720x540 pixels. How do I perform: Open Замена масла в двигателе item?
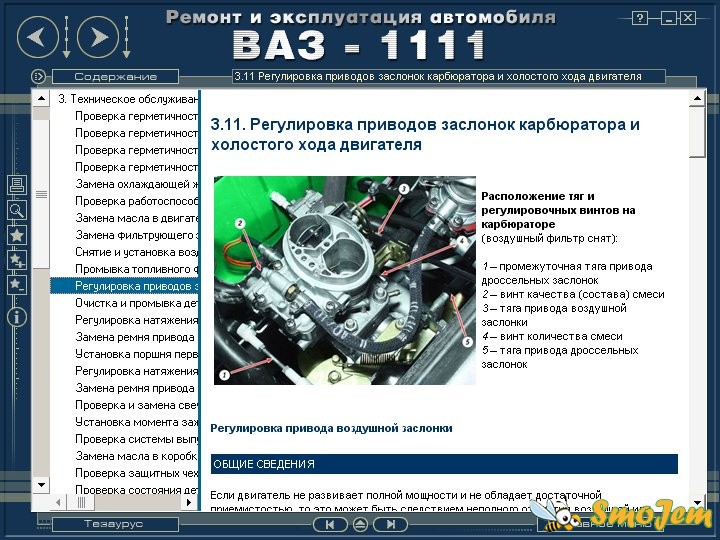(x=137, y=218)
